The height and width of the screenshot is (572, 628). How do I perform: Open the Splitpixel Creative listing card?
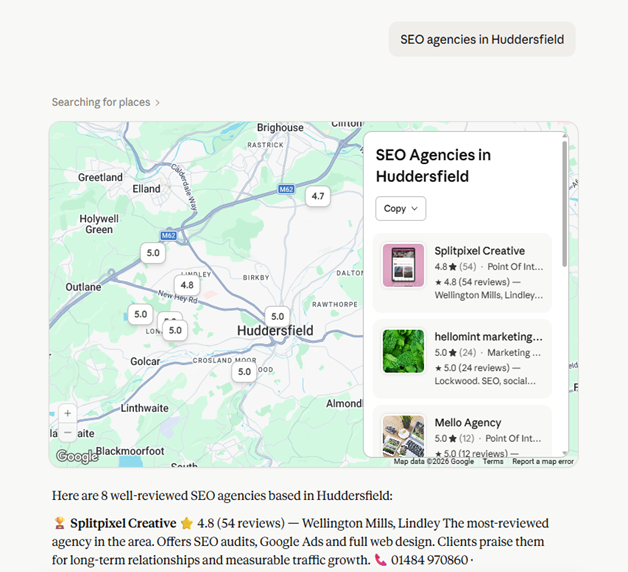tap(462, 273)
